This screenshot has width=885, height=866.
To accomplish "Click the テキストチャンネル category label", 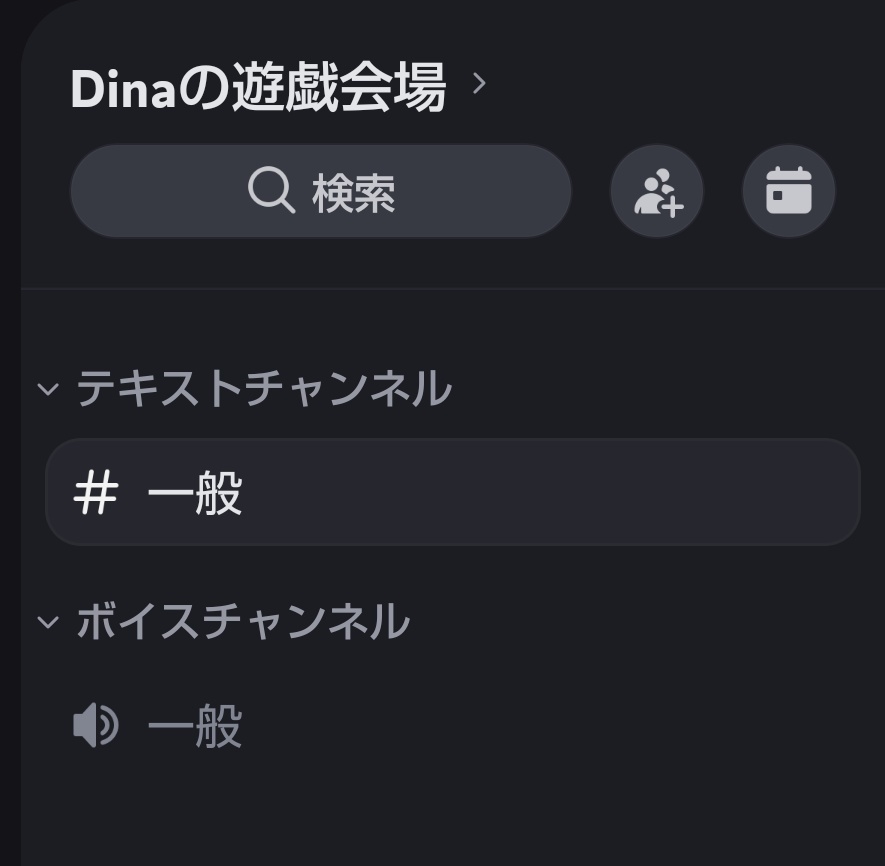I will click(x=264, y=388).
